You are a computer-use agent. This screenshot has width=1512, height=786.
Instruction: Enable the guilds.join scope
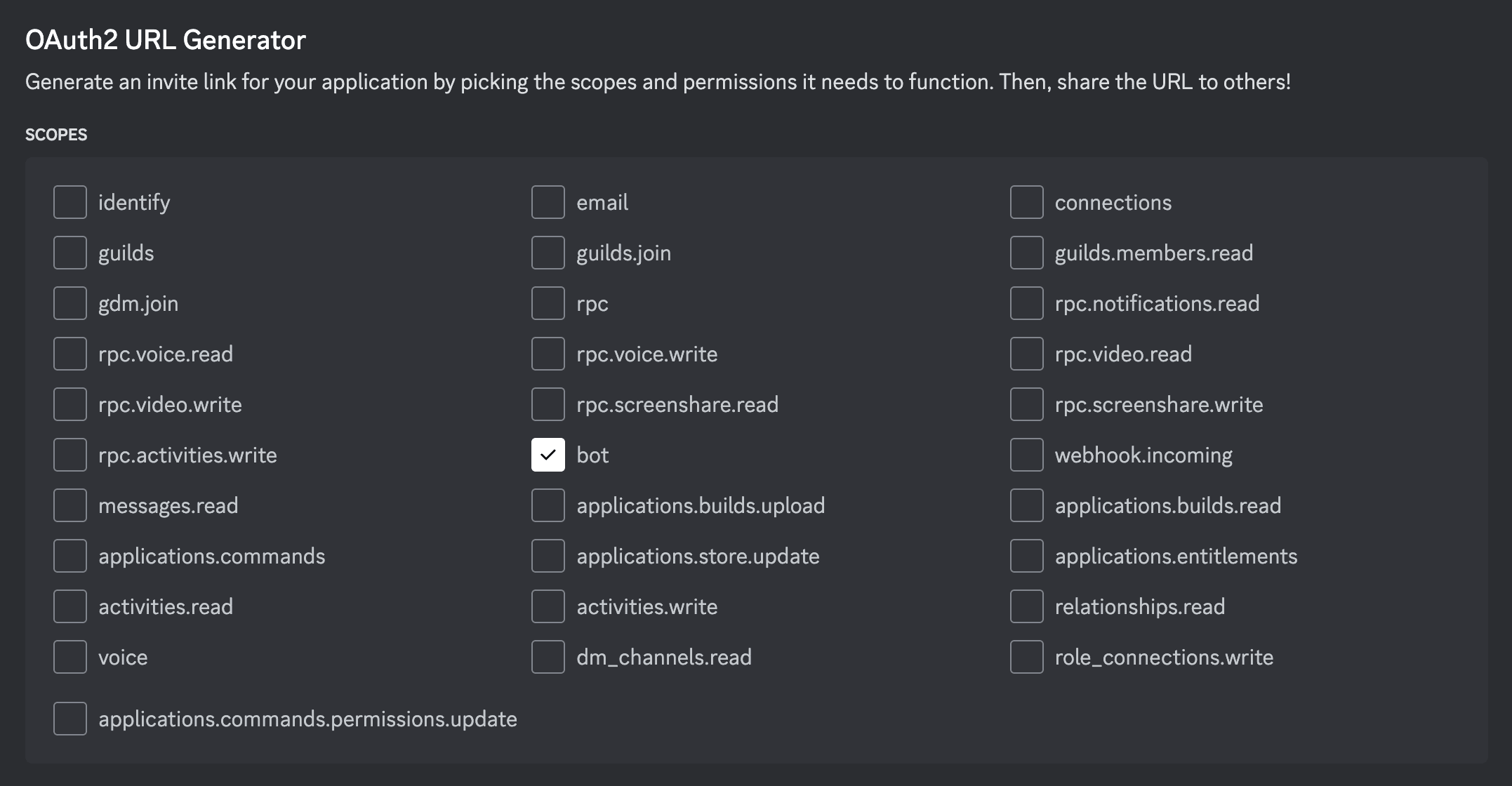(548, 252)
